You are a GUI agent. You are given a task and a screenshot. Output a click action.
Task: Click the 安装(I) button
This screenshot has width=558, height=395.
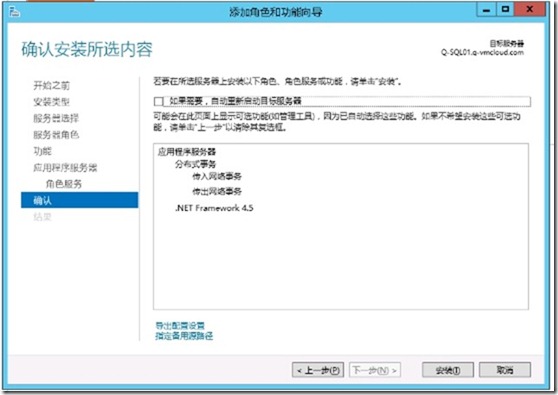point(448,370)
